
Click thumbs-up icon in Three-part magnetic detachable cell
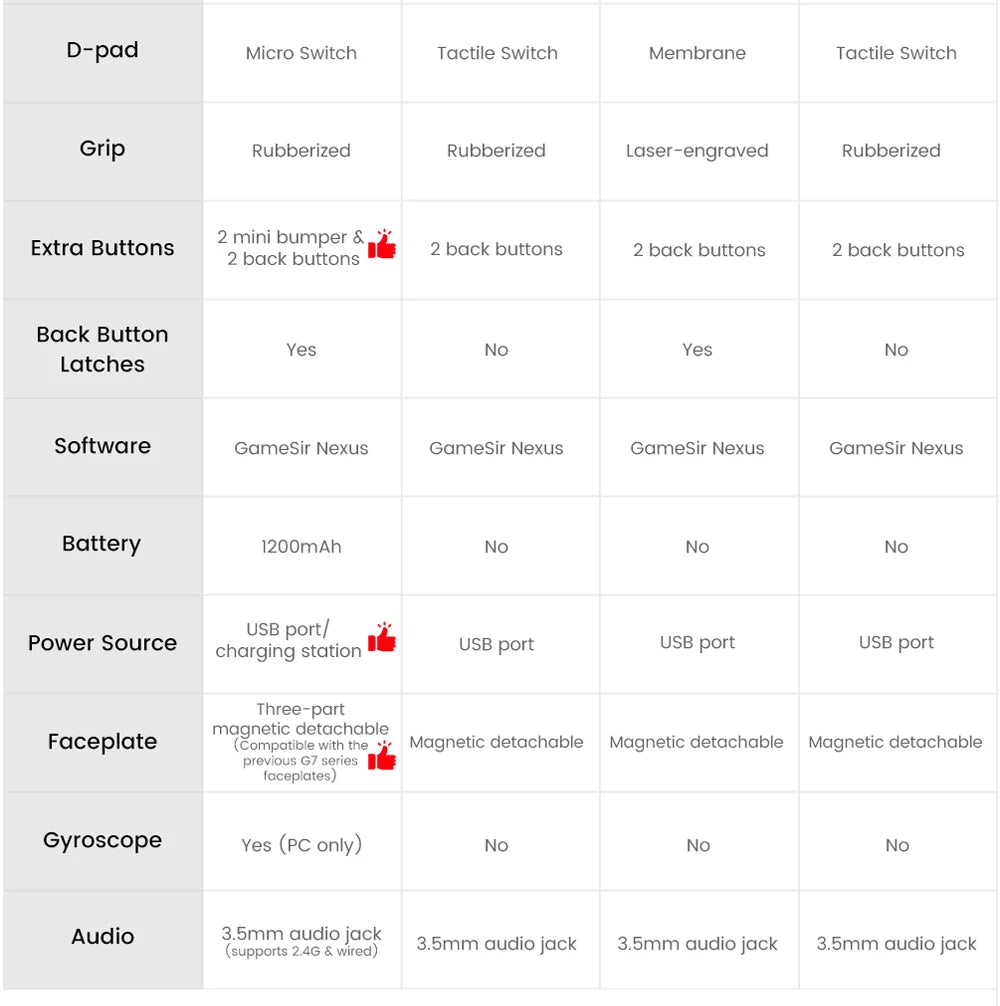382,756
